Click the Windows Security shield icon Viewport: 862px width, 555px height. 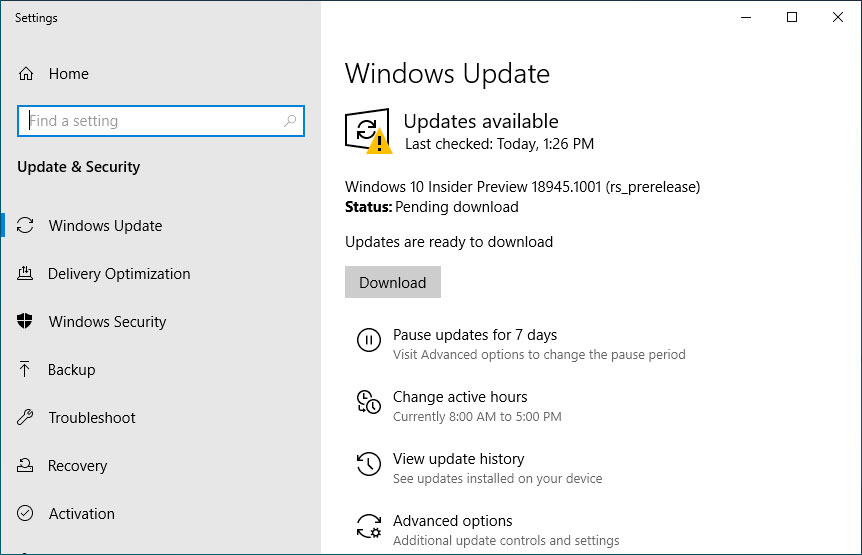coord(25,321)
